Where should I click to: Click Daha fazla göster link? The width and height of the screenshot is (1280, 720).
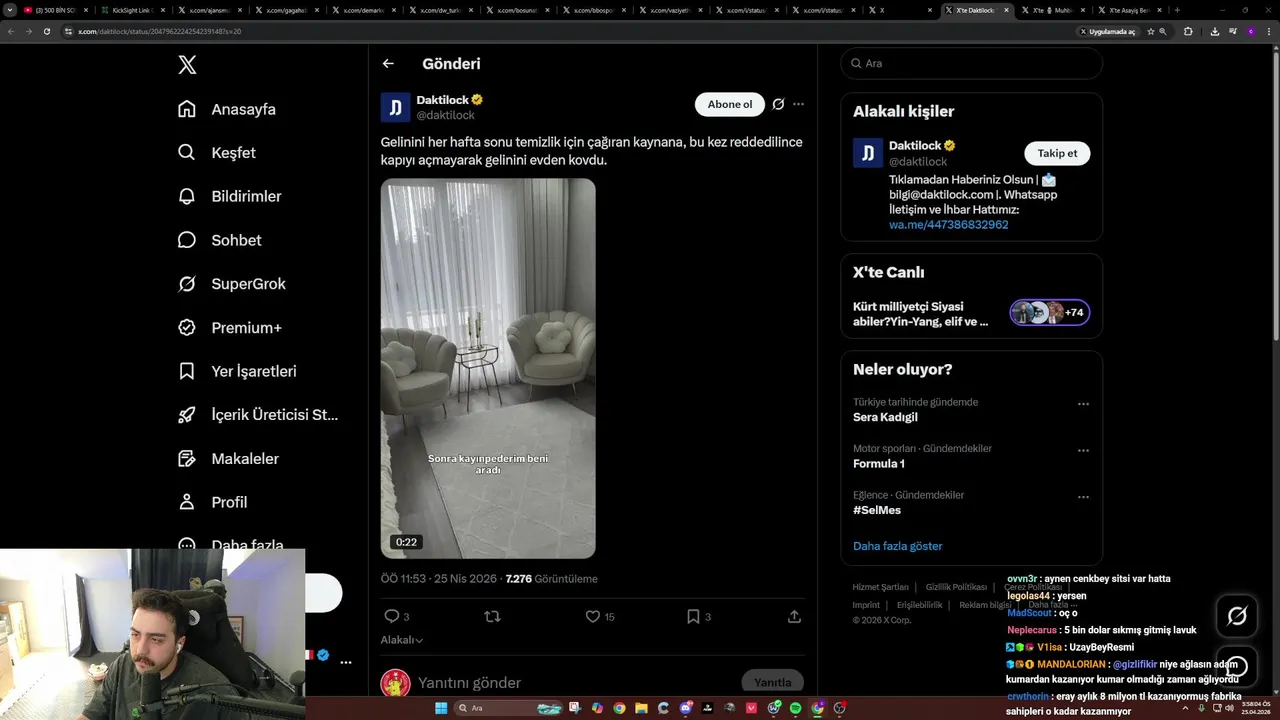[898, 546]
